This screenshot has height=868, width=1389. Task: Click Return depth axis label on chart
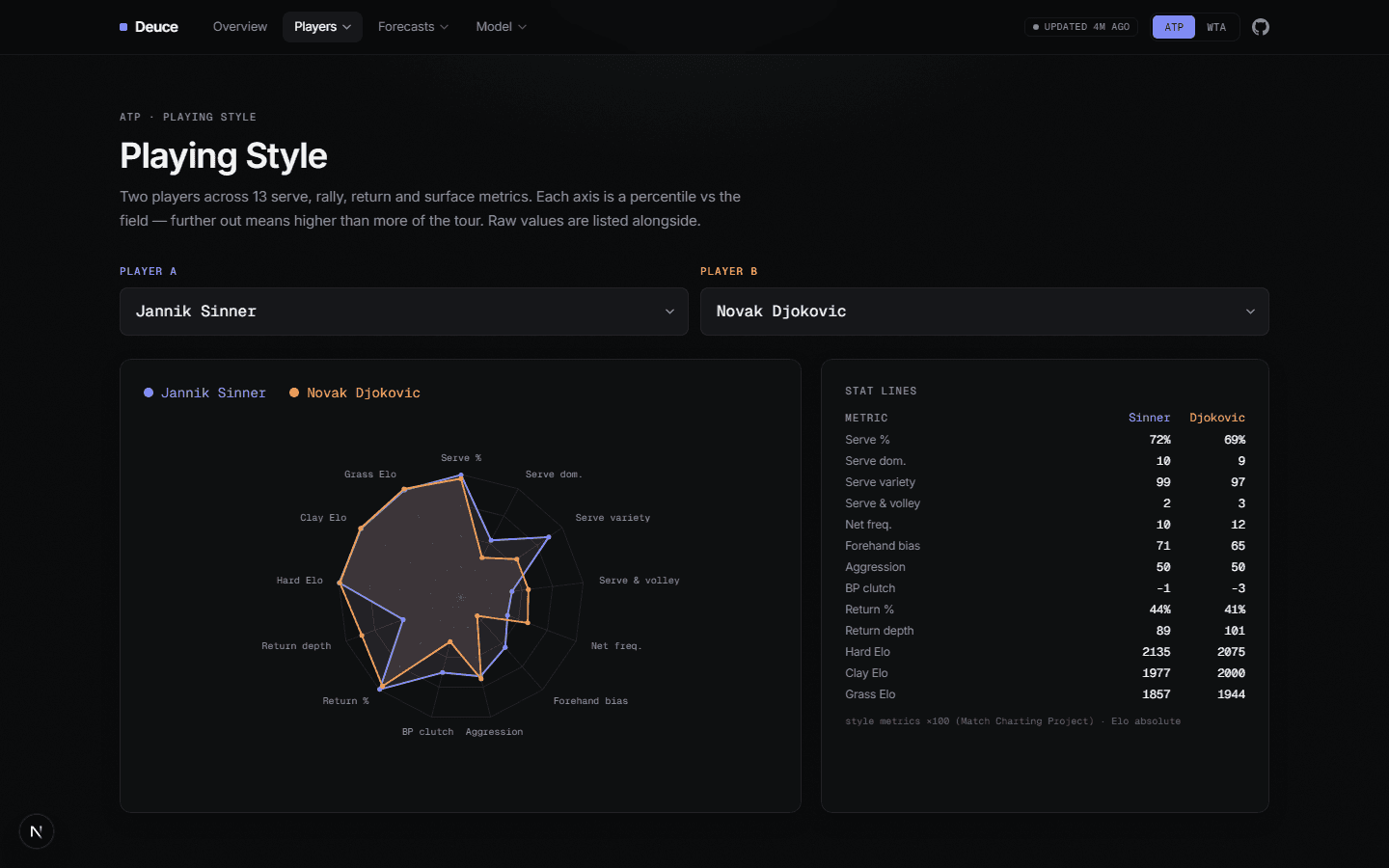click(296, 646)
